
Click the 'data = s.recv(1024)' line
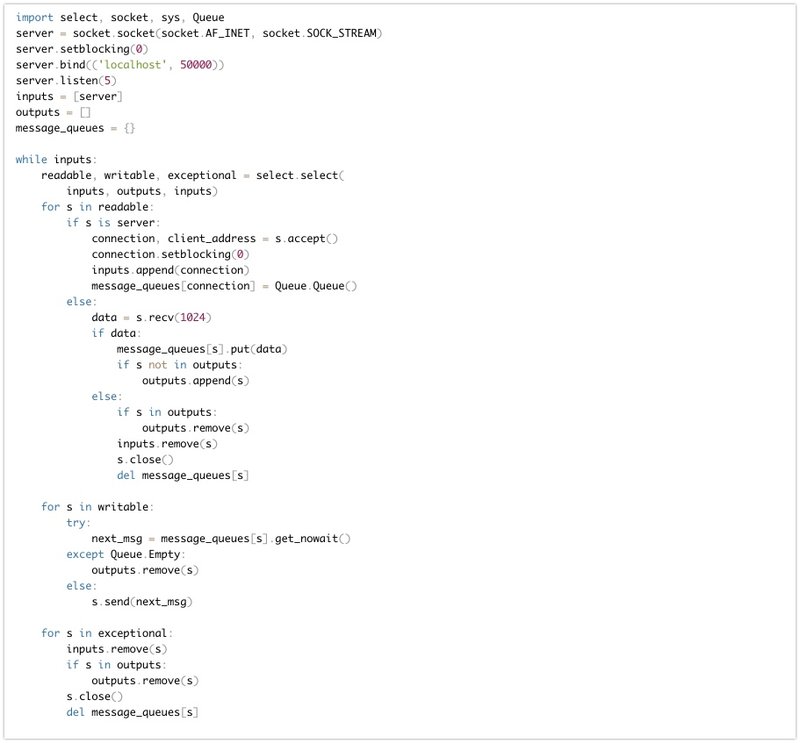pyautogui.click(x=152, y=318)
